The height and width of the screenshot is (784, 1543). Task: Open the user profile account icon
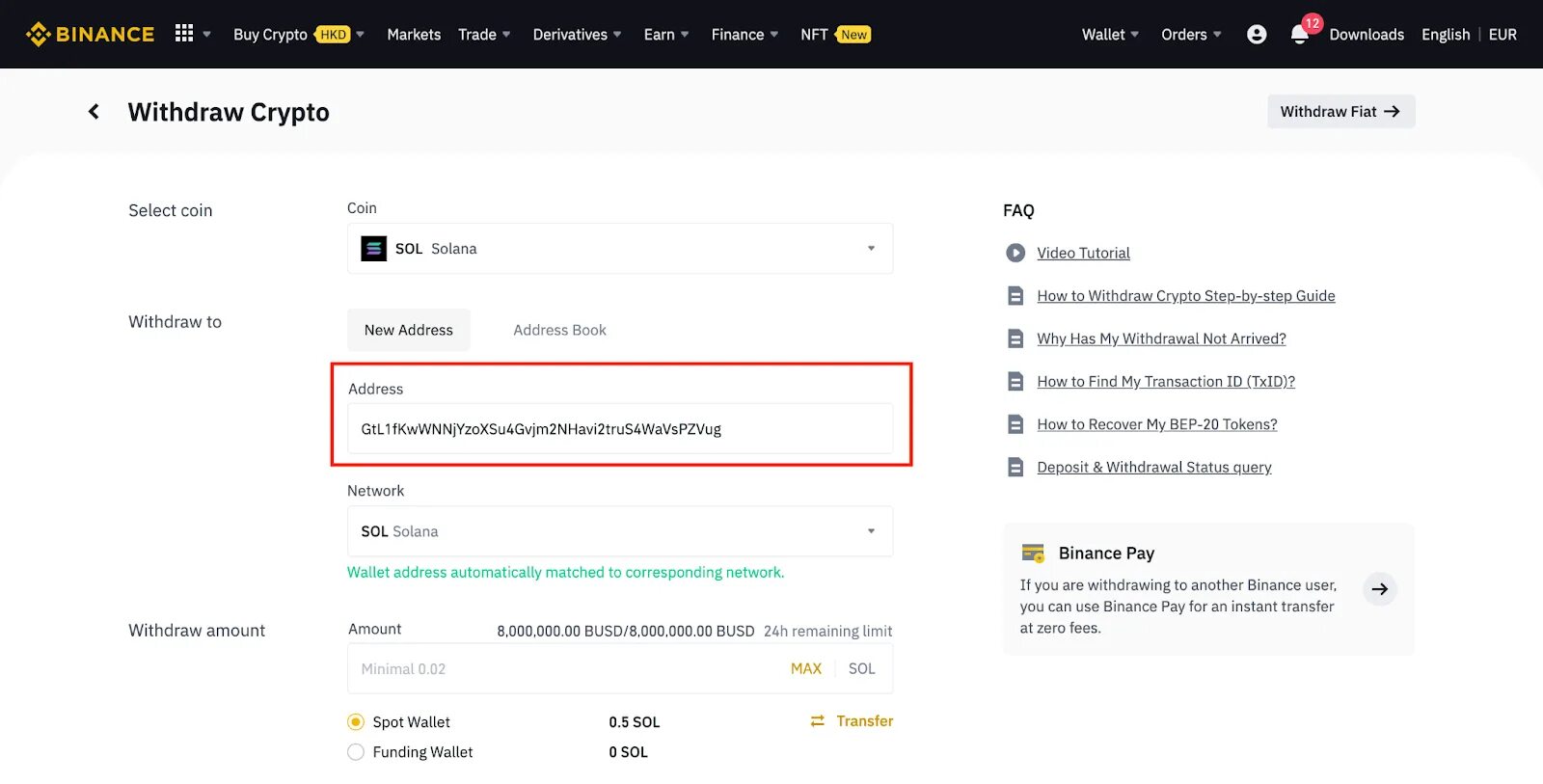[x=1257, y=35]
